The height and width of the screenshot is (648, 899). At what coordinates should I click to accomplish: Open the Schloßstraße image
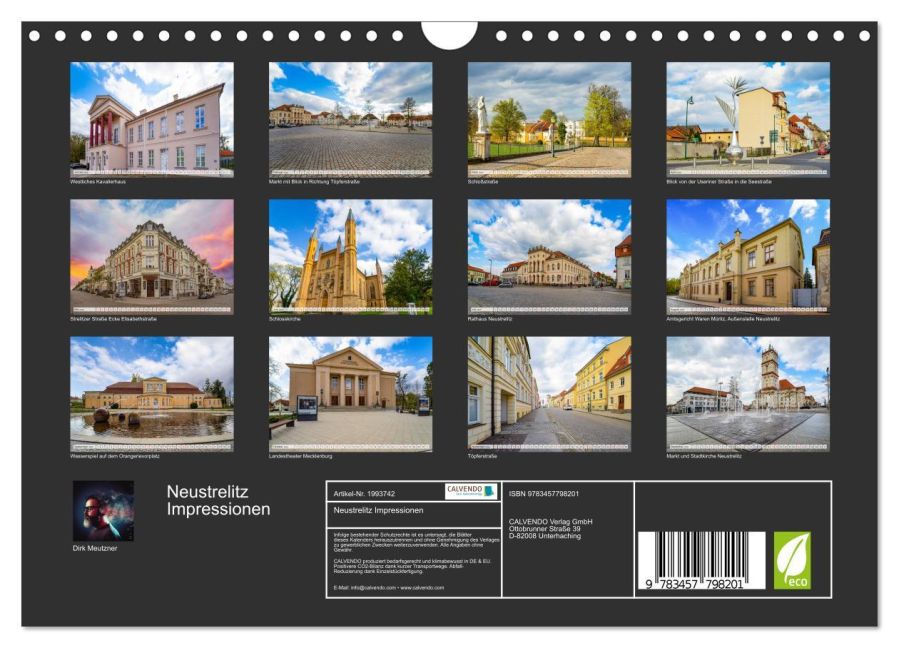pyautogui.click(x=547, y=120)
